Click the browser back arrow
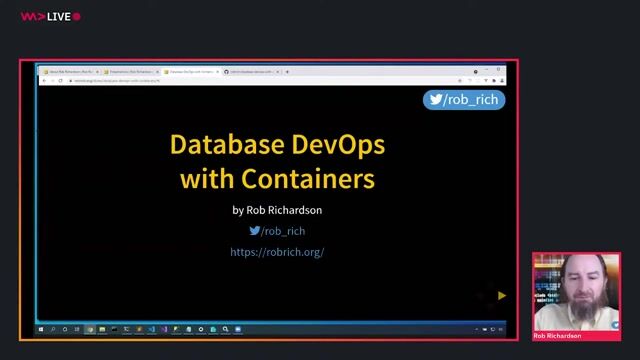The width and height of the screenshot is (640, 360). pos(44,81)
